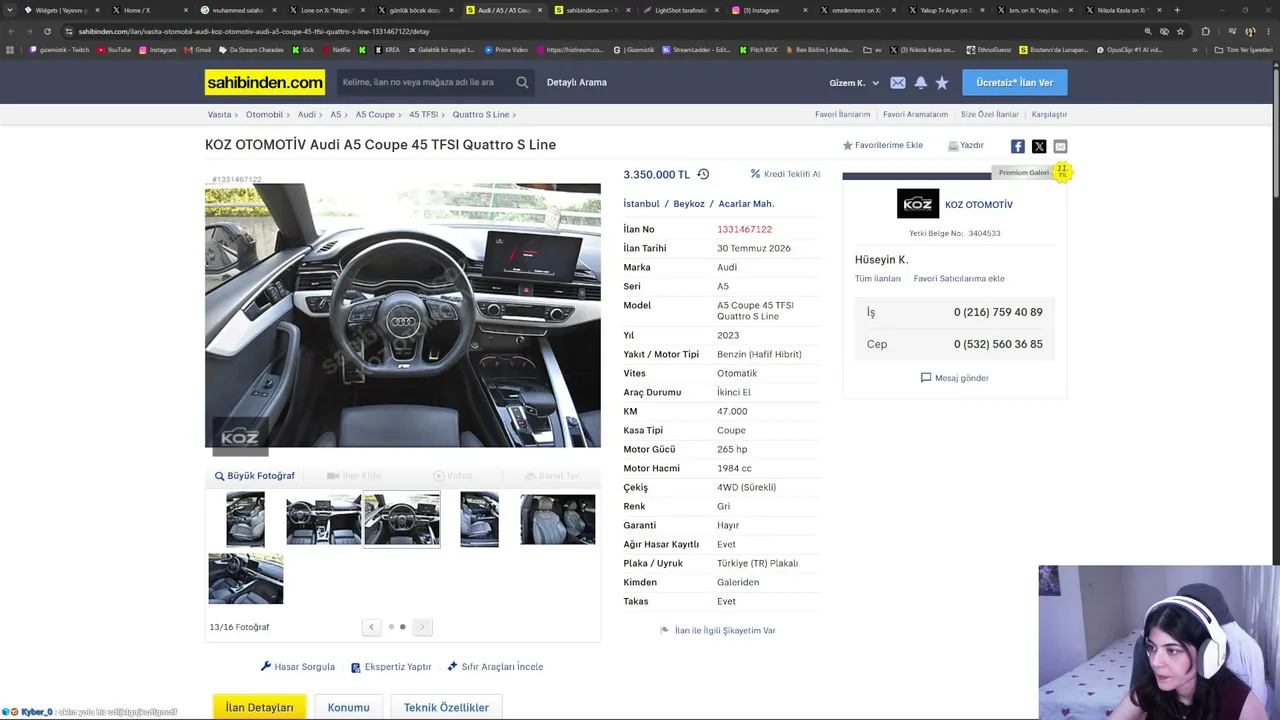Open Detaylı Arama link
The image size is (1280, 720).
point(576,82)
